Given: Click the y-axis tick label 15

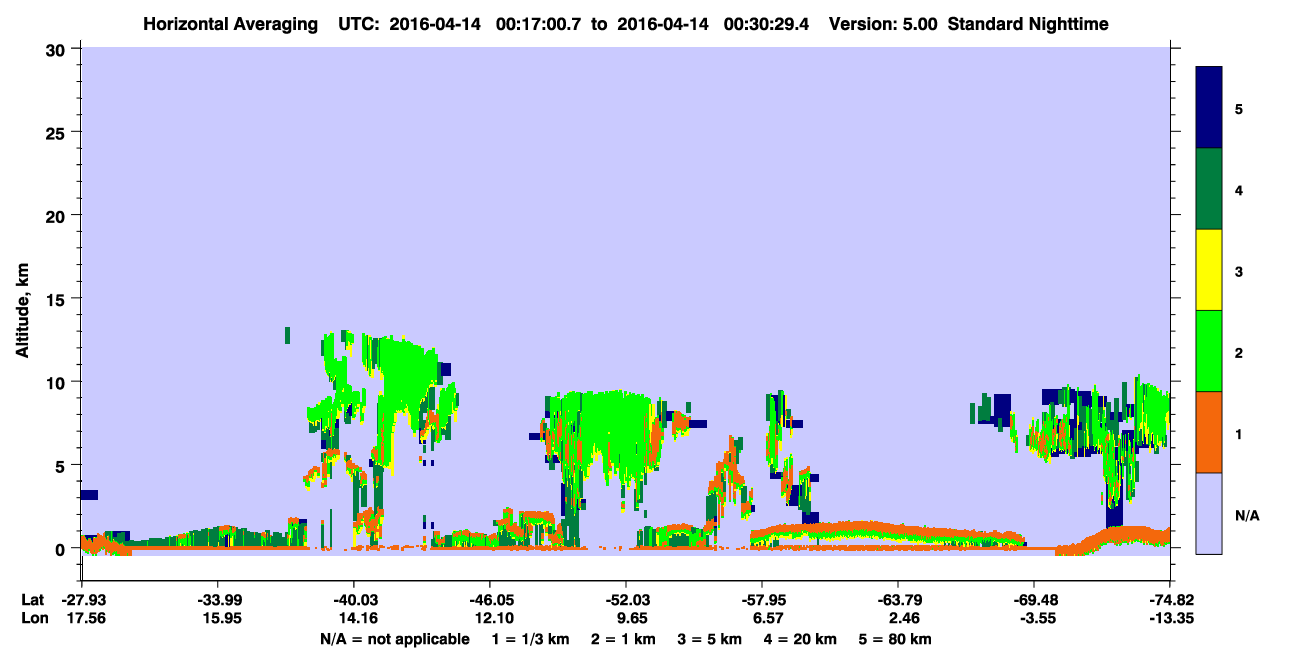Looking at the screenshot, I should point(58,299).
